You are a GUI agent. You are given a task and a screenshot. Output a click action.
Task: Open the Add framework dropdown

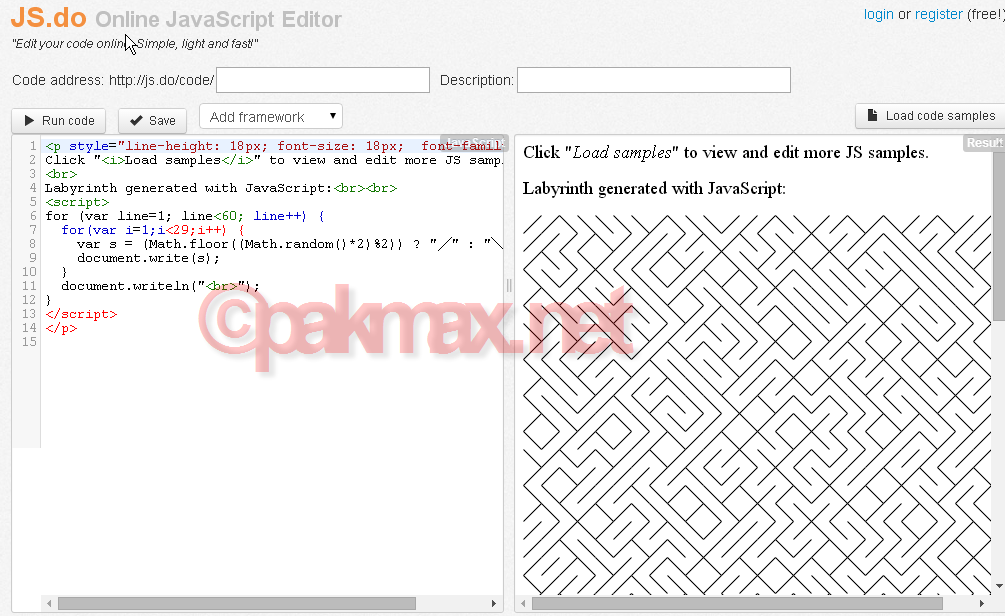[270, 117]
